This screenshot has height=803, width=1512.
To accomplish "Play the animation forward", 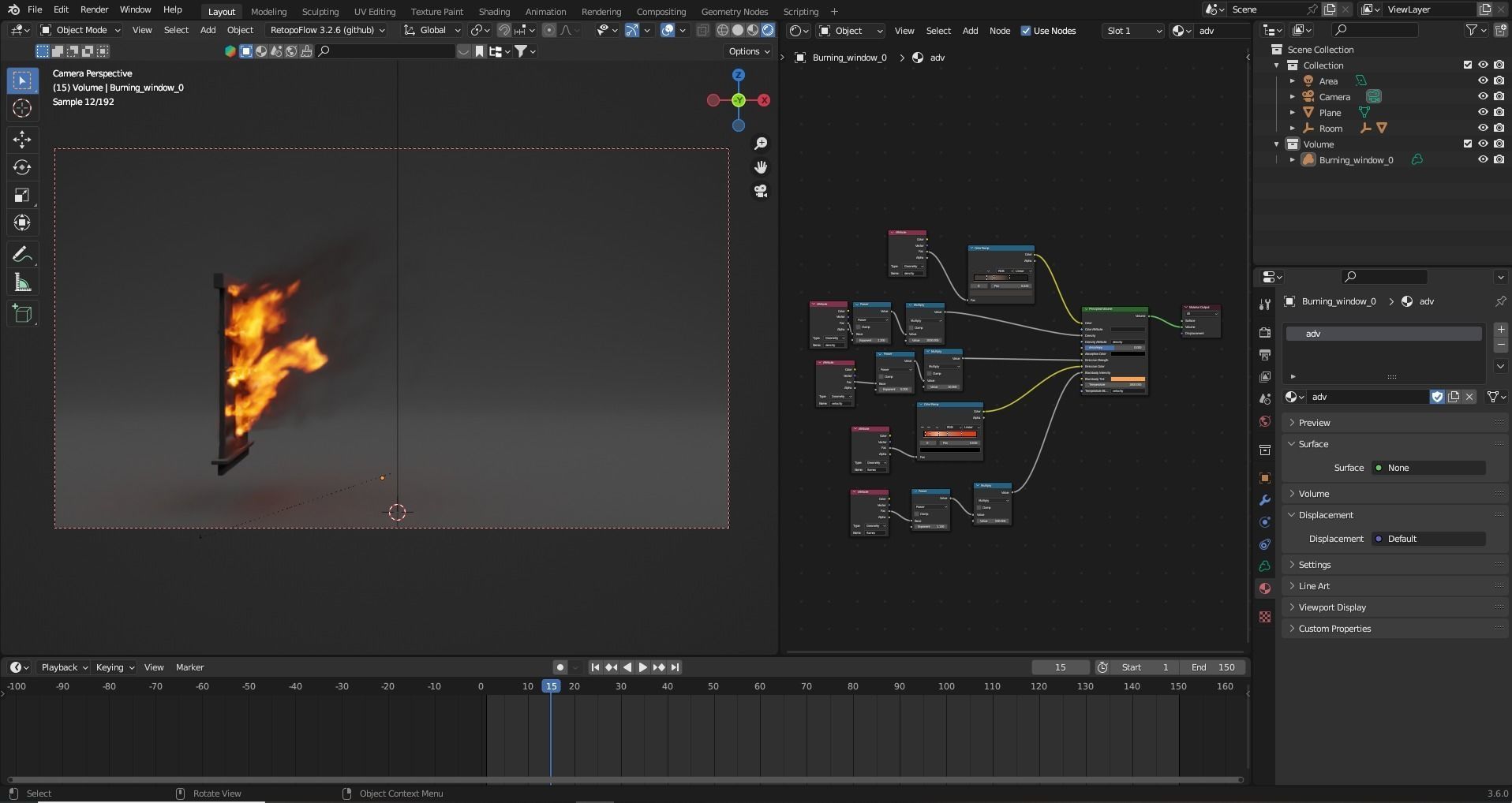I will tap(643, 667).
